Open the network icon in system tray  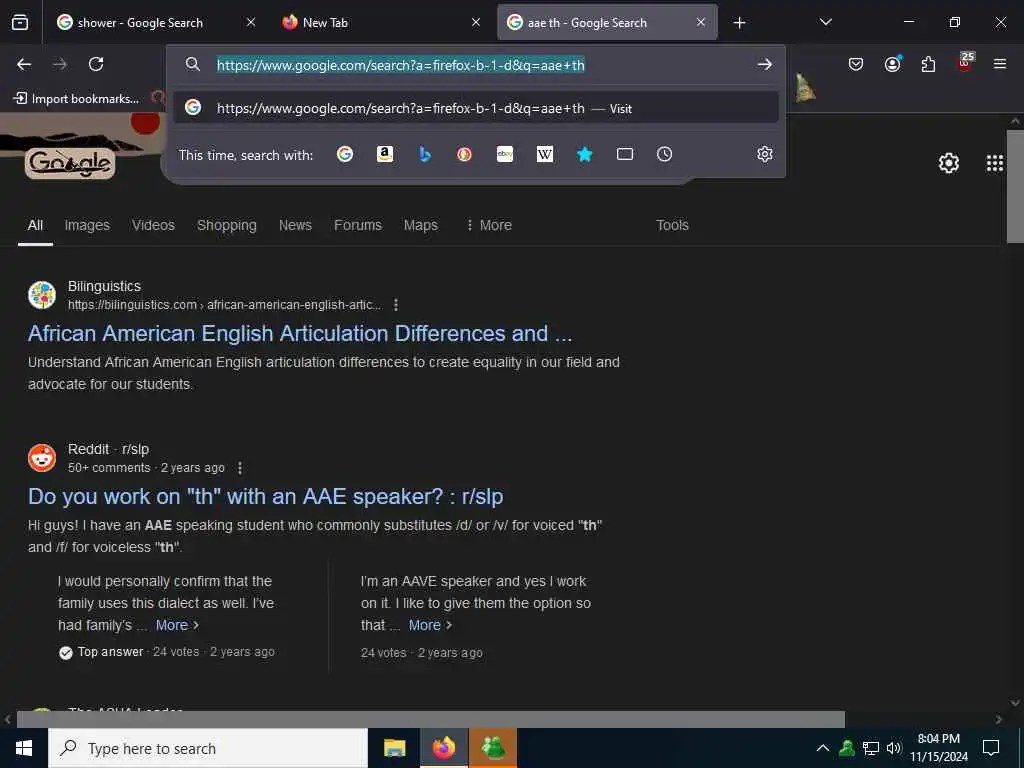tap(871, 748)
